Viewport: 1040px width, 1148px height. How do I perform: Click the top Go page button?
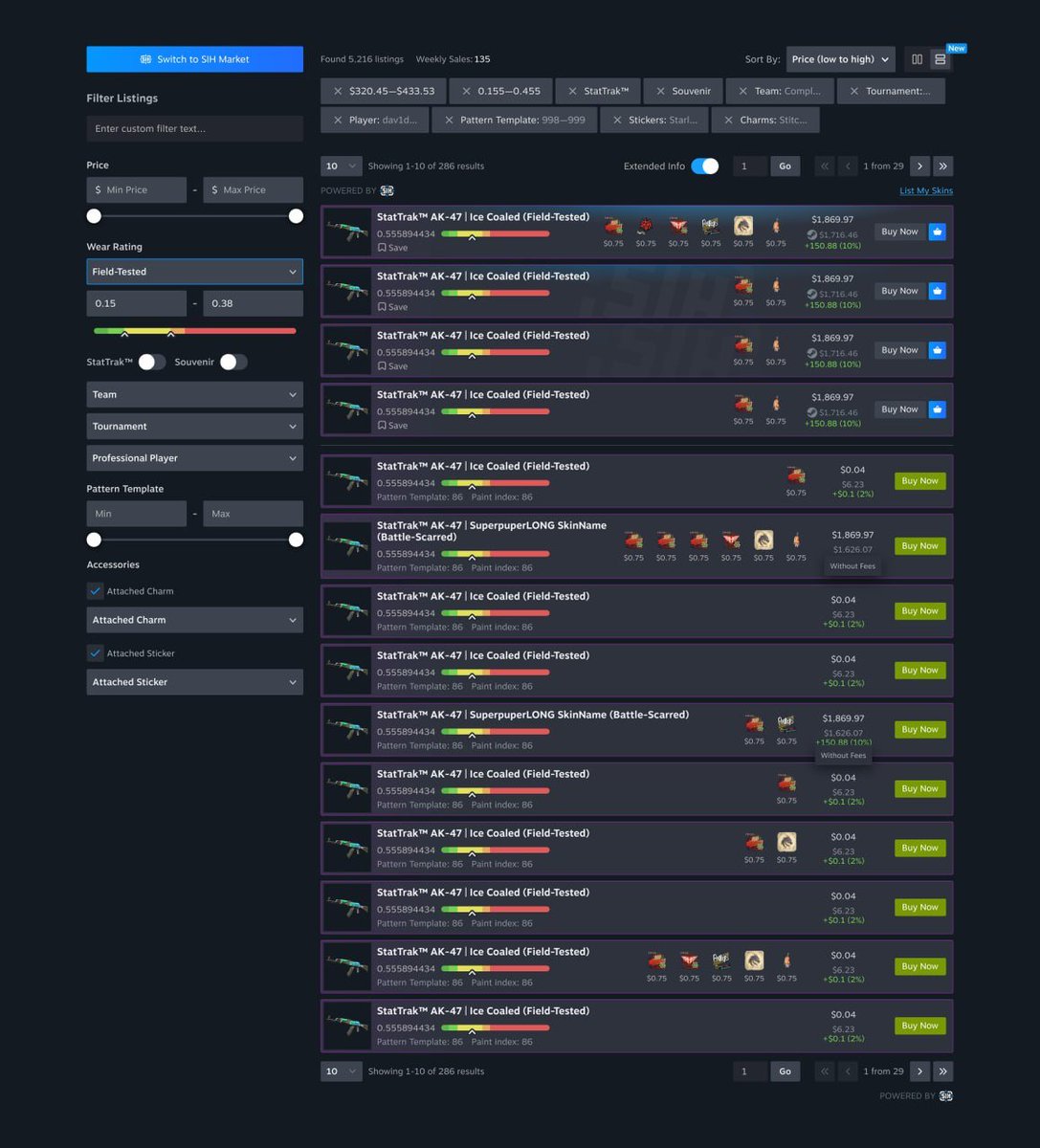click(785, 166)
